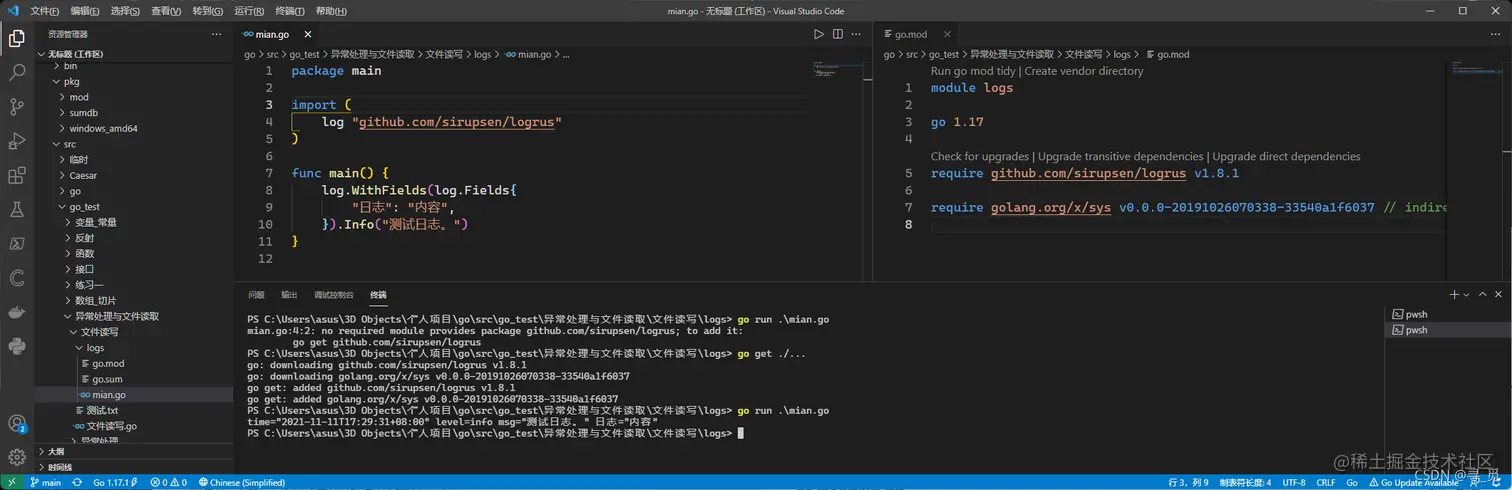The image size is (1512, 490).
Task: Close the mian.go editor tab
Action: coord(308,34)
